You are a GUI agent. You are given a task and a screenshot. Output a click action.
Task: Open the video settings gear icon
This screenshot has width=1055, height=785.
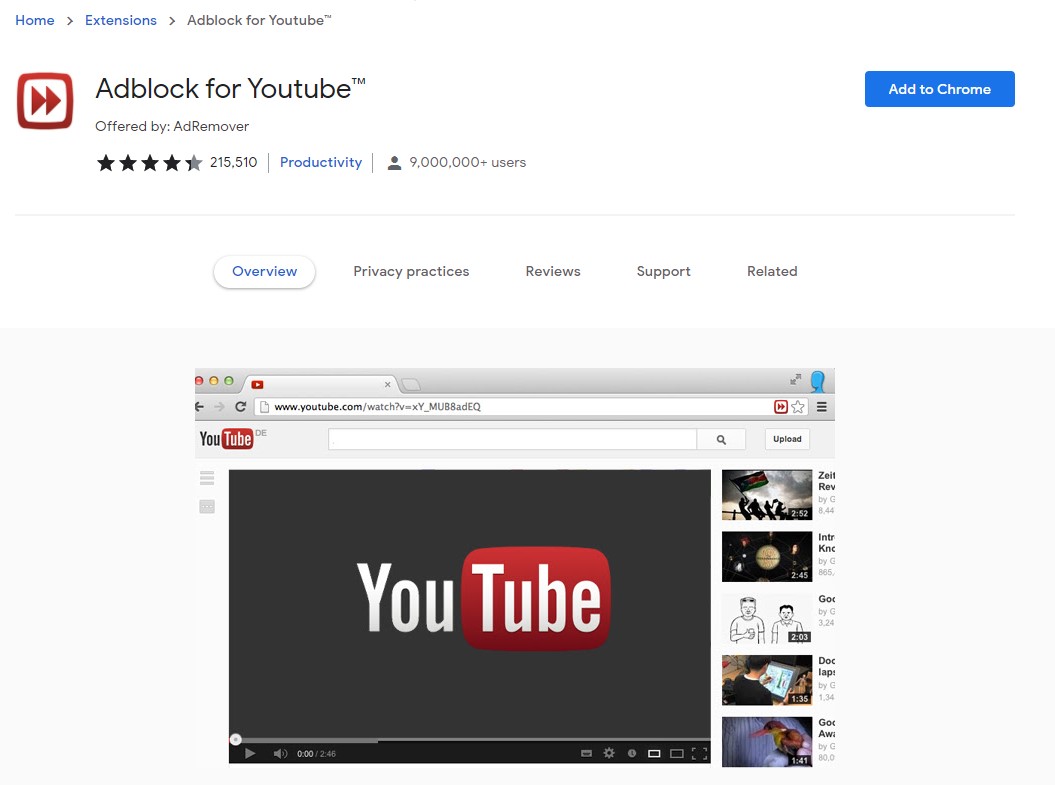(609, 753)
